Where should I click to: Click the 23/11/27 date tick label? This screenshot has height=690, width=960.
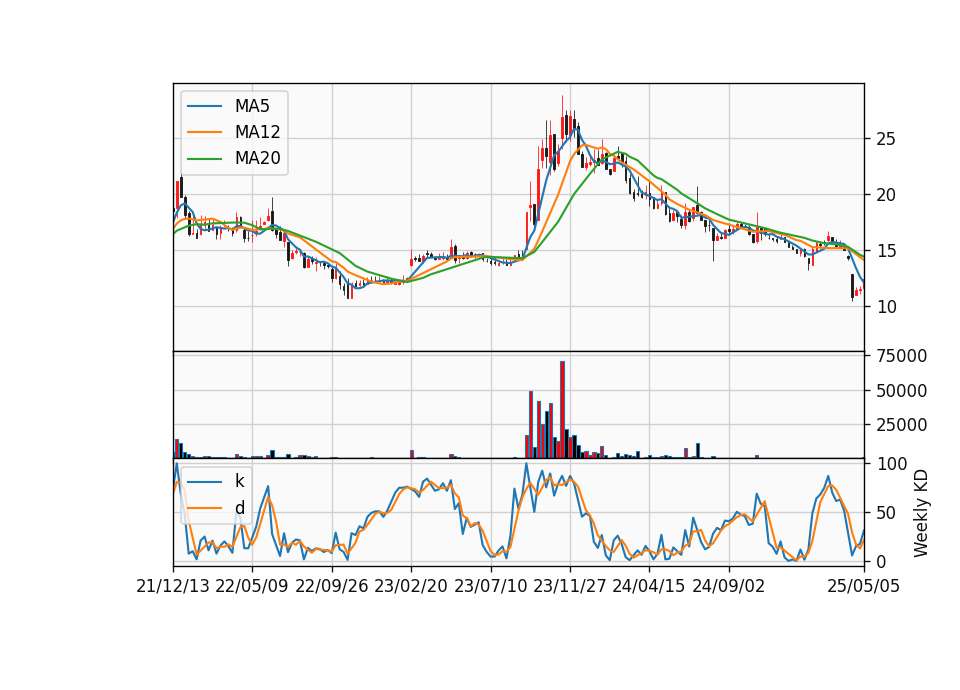pos(570,586)
